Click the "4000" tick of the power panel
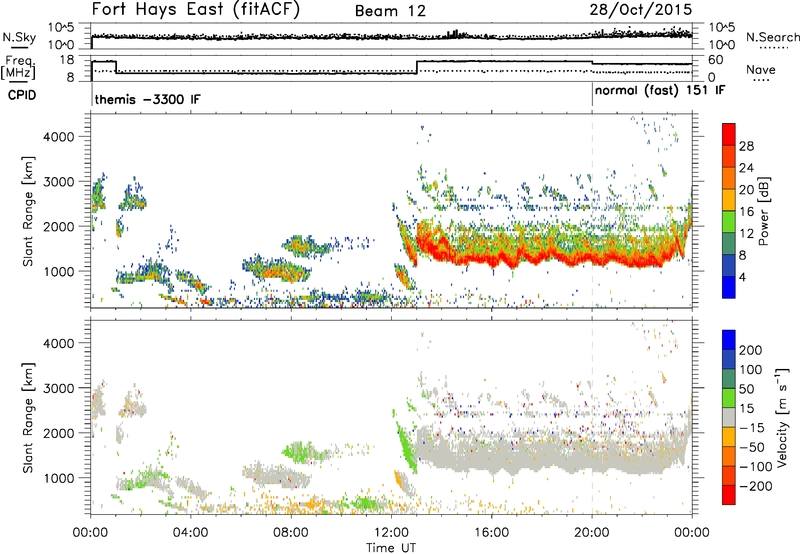Viewport: 800px width, 554px height. pos(59,137)
